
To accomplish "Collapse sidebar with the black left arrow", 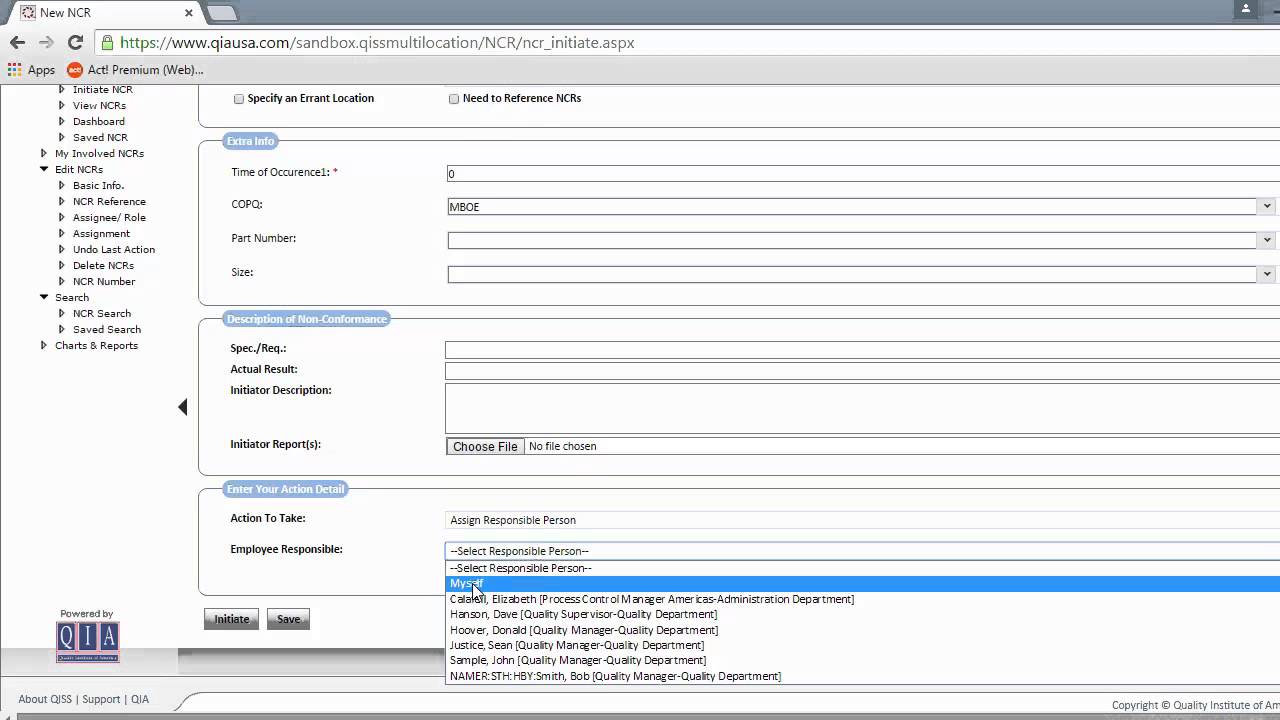I will 182,407.
